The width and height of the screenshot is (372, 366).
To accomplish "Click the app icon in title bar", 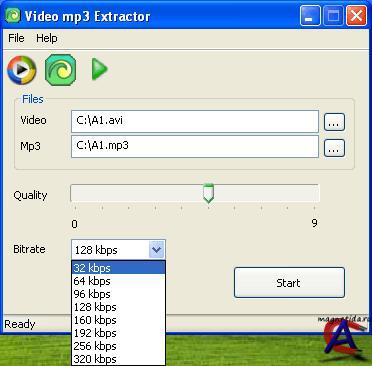I will 13,16.
